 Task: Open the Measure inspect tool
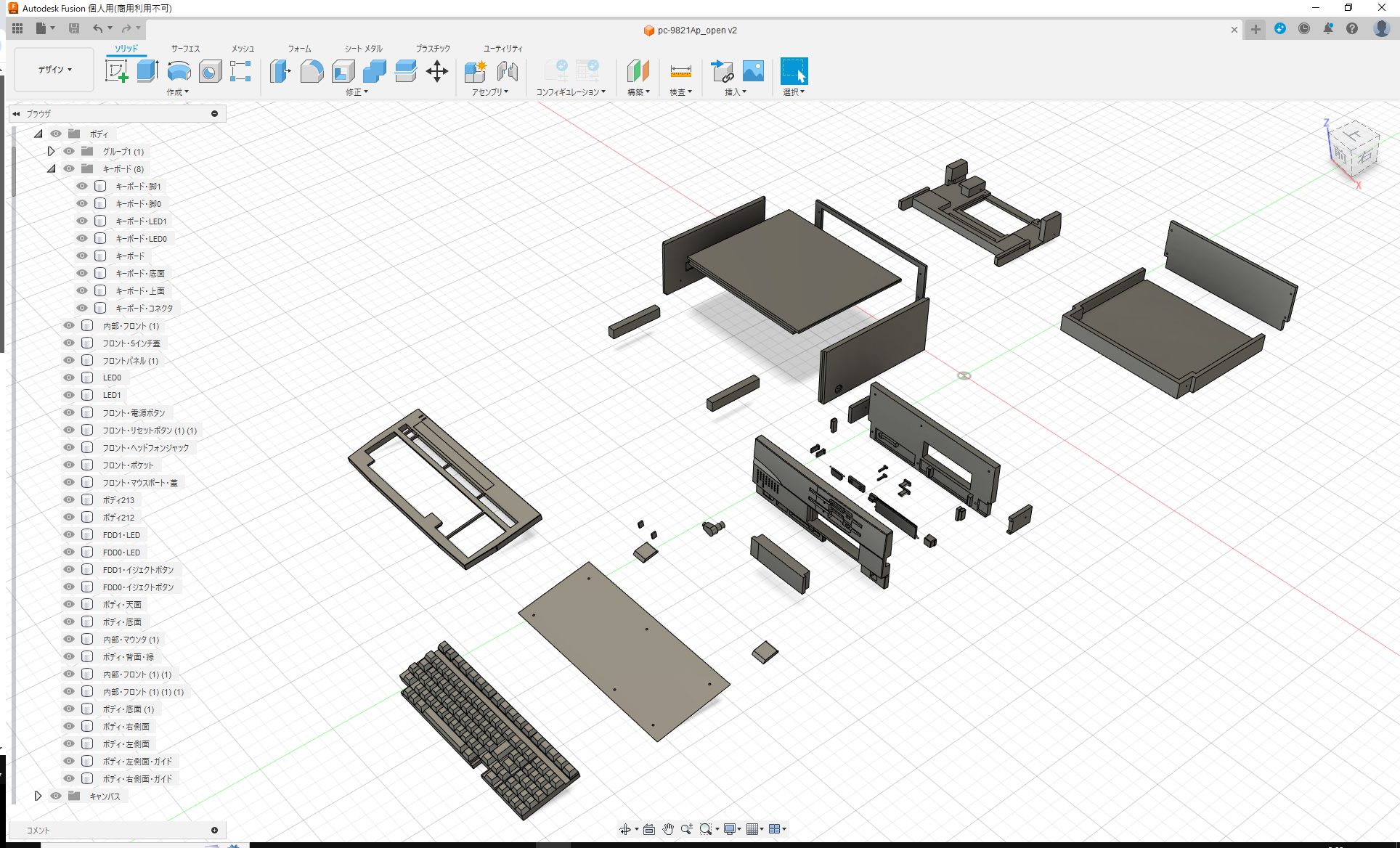[680, 71]
